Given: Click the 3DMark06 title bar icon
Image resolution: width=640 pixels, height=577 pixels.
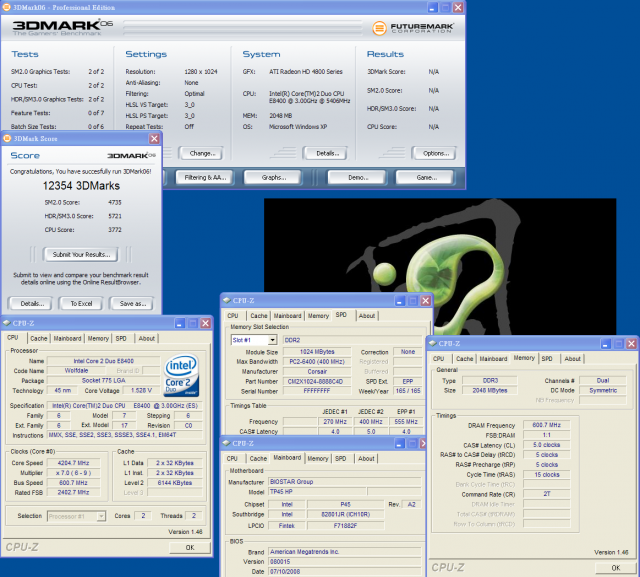Looking at the screenshot, I should (x=7, y=7).
